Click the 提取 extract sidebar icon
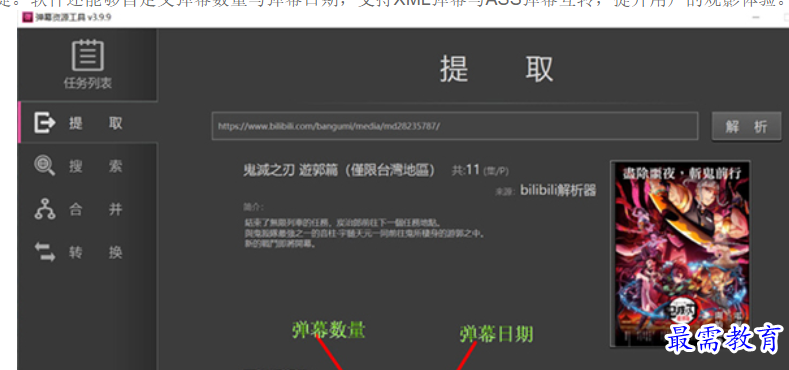 pyautogui.click(x=44, y=123)
